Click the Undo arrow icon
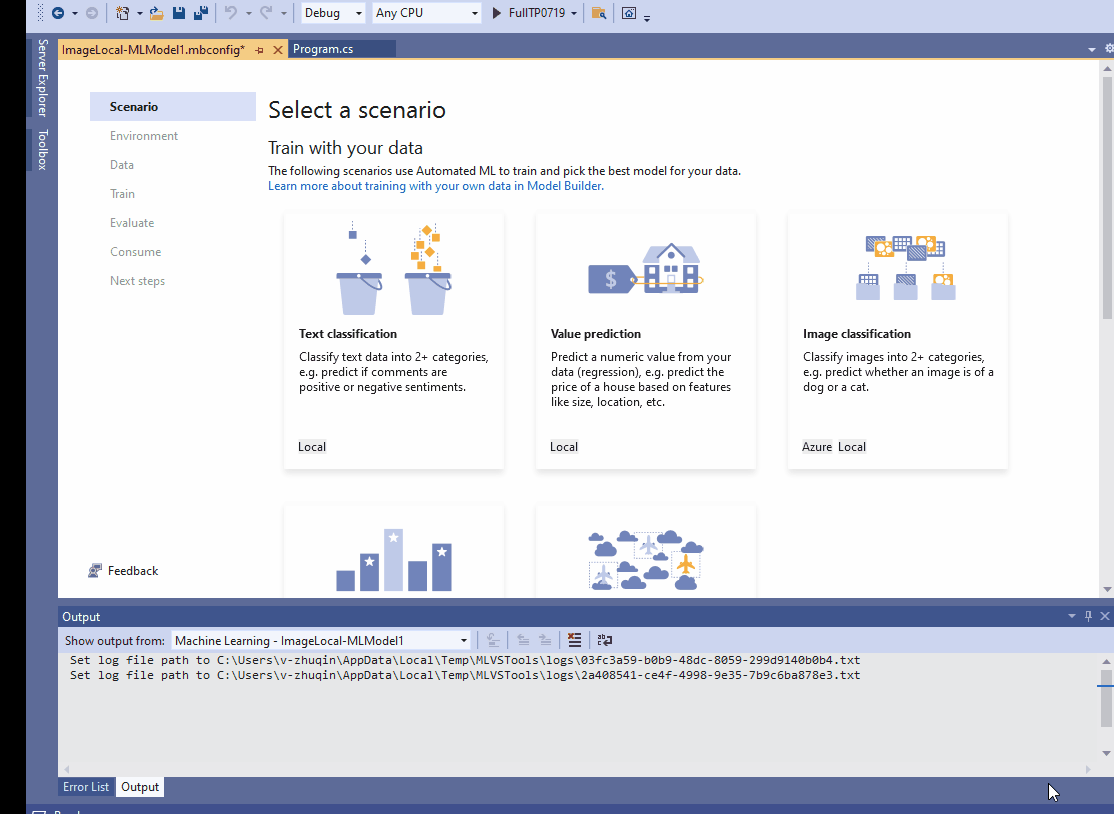Image resolution: width=1114 pixels, height=814 pixels. [x=231, y=13]
